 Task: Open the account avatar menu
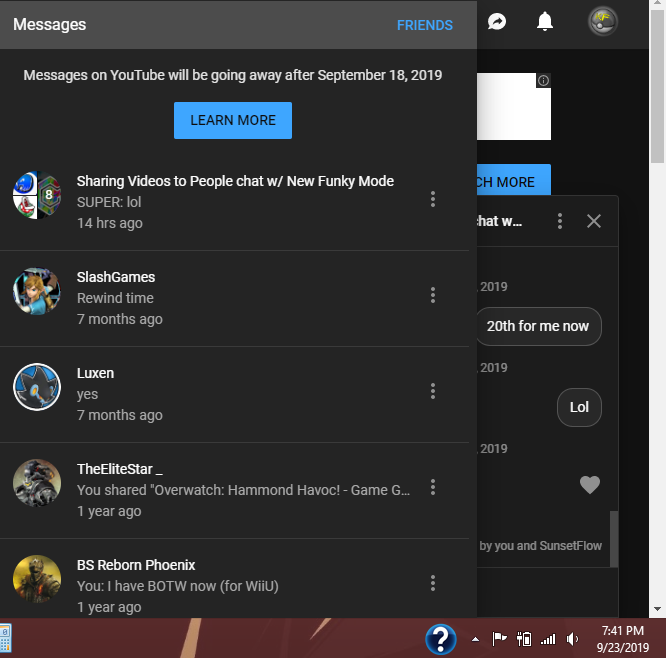(x=603, y=21)
